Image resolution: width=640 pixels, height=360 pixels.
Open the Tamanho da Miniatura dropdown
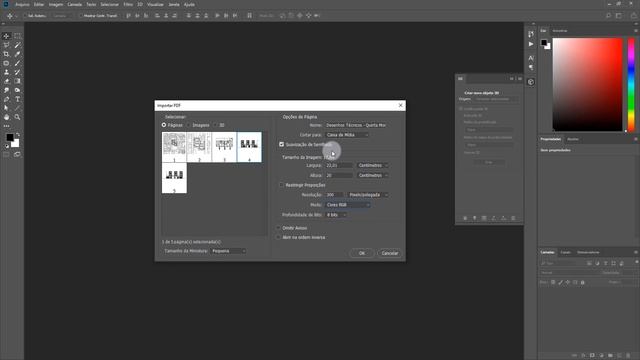click(228, 251)
